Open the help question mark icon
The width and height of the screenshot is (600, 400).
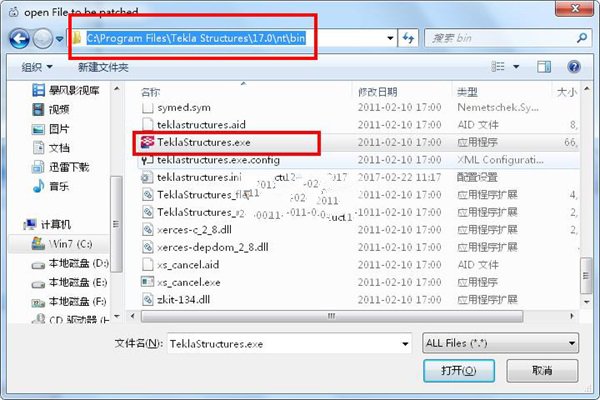(574, 67)
